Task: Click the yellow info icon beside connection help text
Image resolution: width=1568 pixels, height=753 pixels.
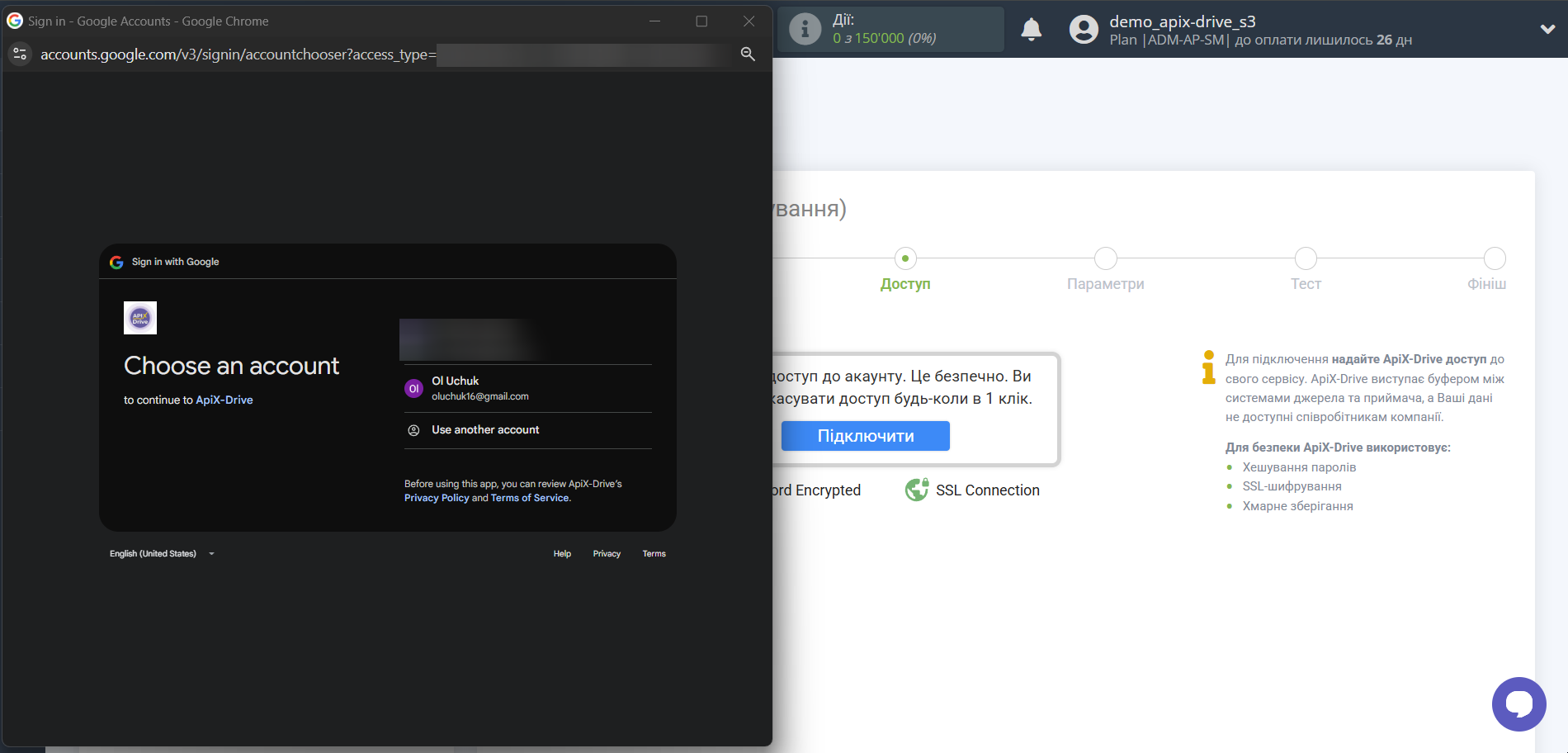Action: click(x=1209, y=367)
